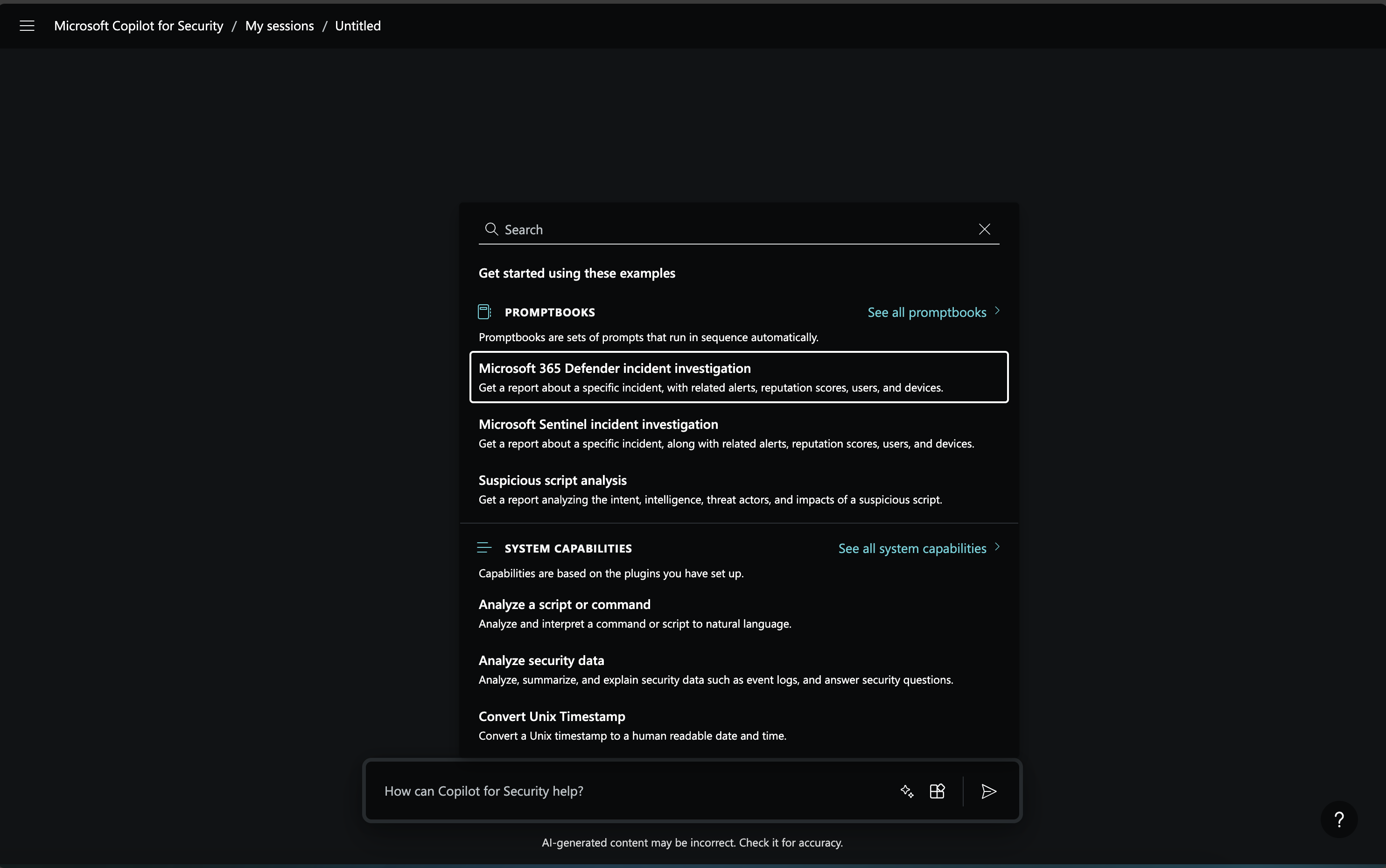Expand See all system capabilities chevron
This screenshot has height=868, width=1386.
click(997, 547)
